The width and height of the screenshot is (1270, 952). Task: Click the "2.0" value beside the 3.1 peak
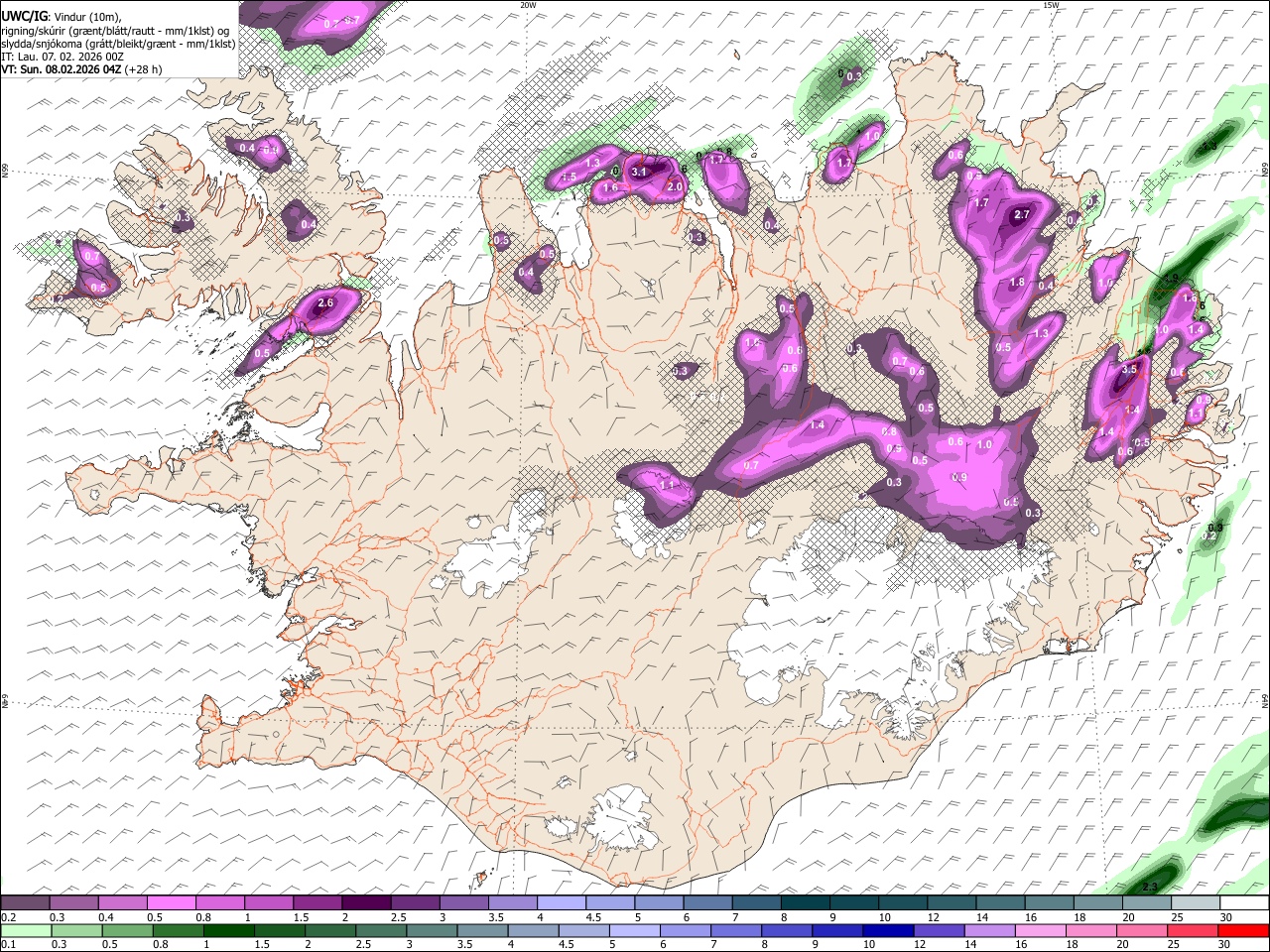click(x=675, y=186)
